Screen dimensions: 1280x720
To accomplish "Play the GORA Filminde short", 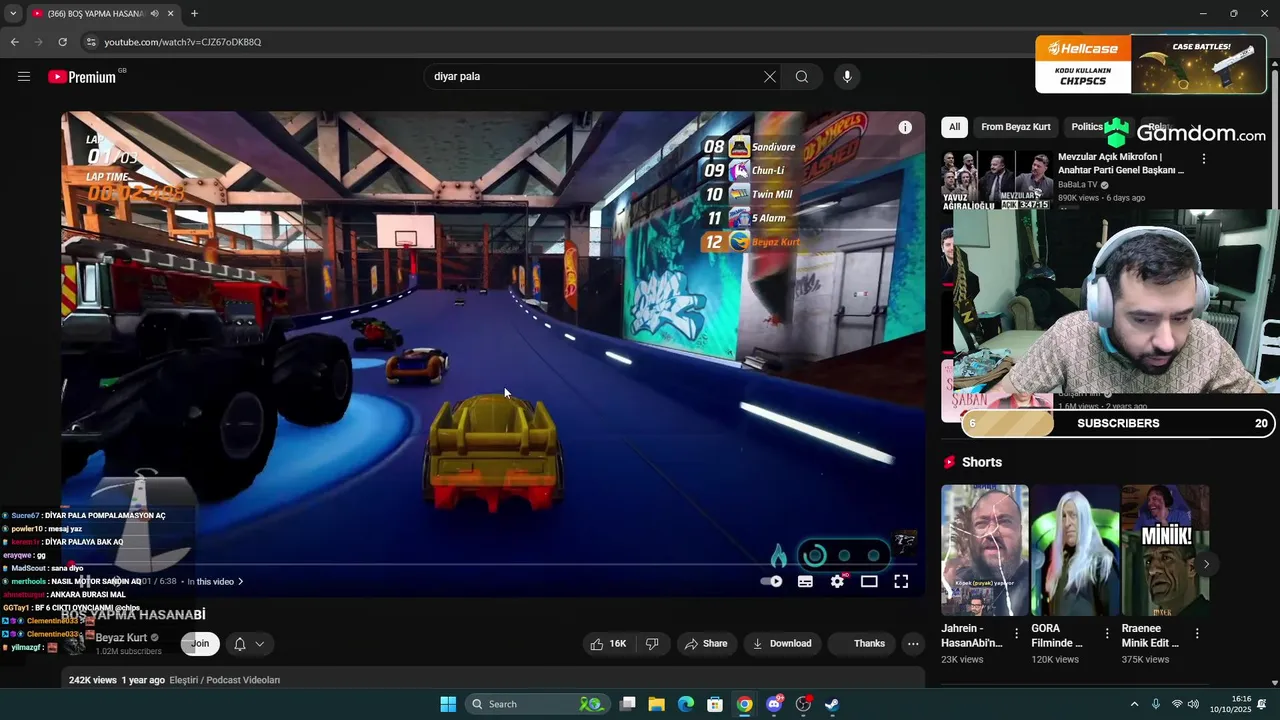I will pyautogui.click(x=1075, y=550).
